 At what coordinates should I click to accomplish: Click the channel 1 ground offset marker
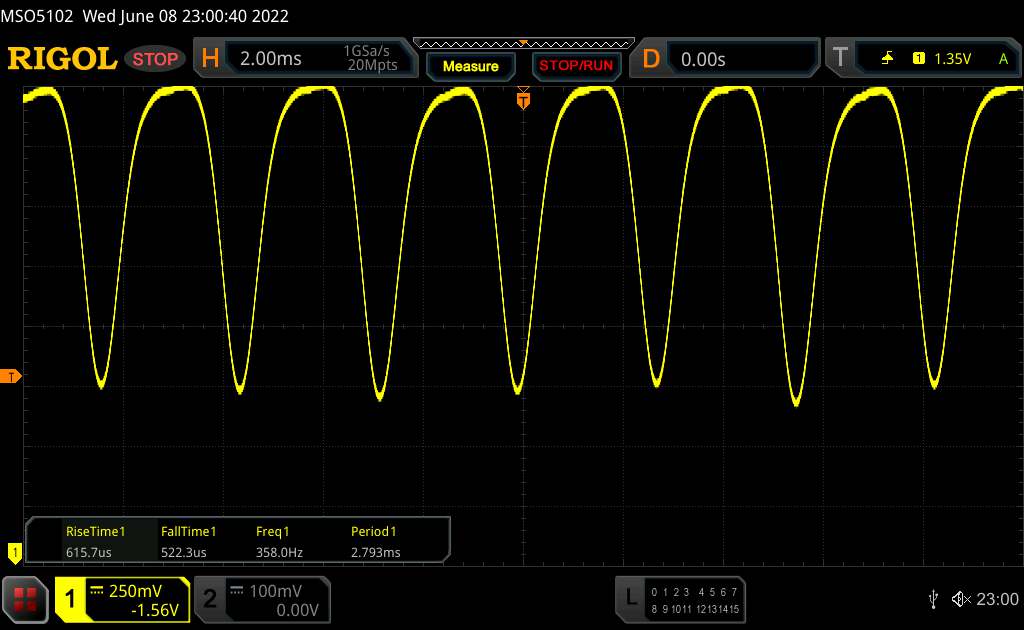14,551
